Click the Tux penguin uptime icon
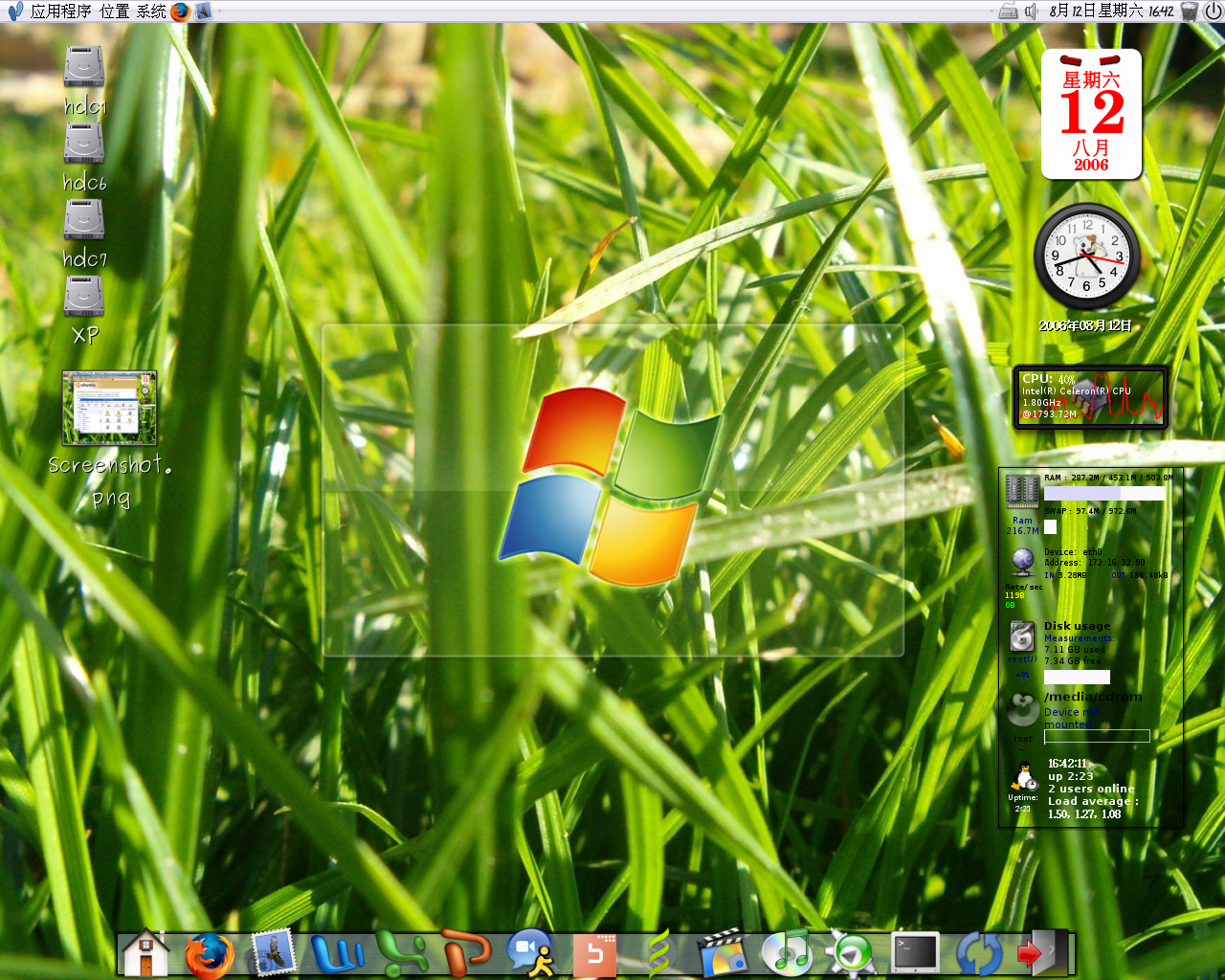 pos(1024,776)
